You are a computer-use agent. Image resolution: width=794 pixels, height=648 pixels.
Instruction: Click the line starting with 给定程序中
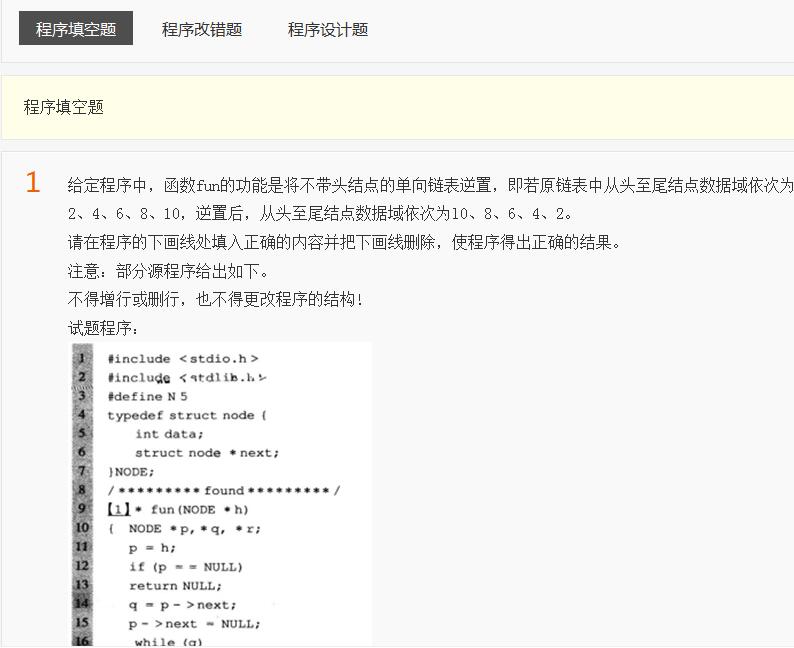(430, 186)
